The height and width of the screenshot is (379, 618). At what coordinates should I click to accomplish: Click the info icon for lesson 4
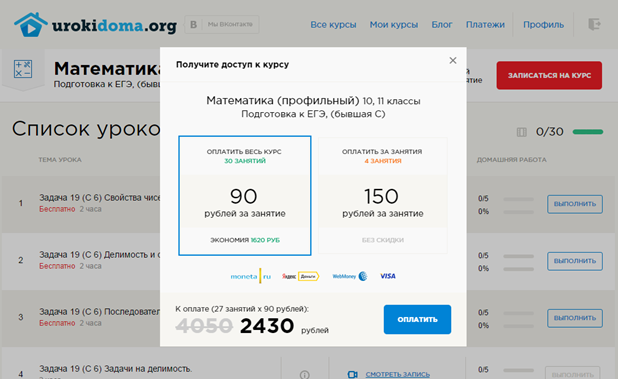tap(304, 374)
